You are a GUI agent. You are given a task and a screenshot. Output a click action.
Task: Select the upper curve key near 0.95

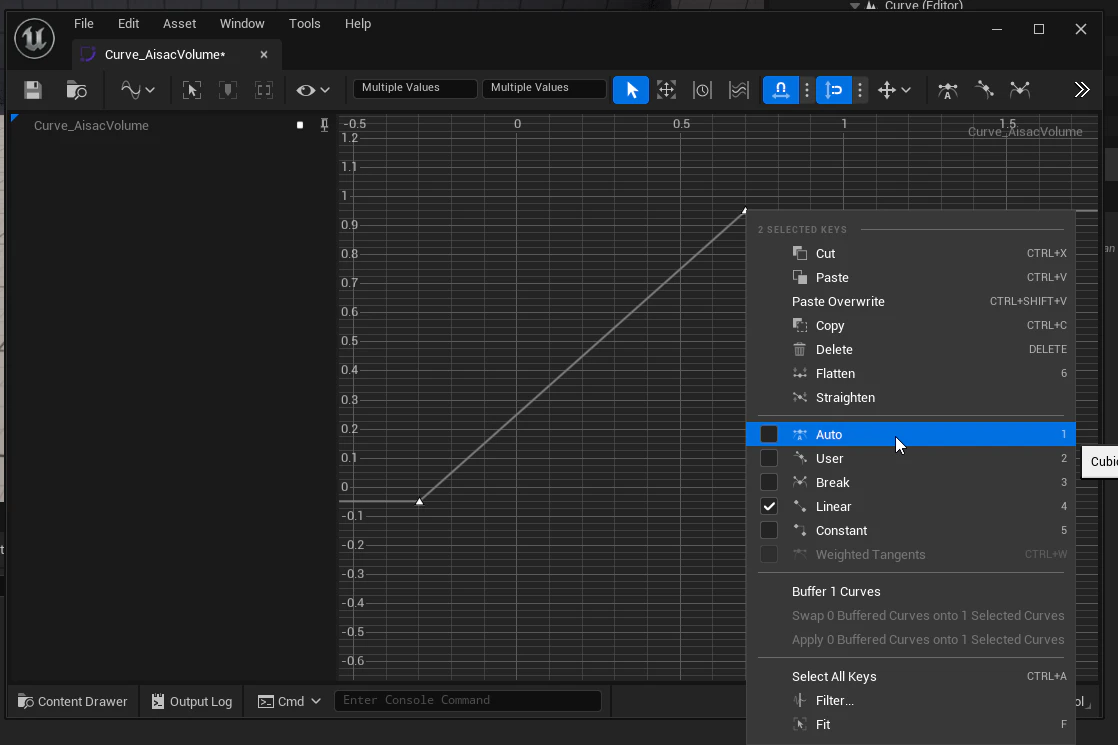coord(745,210)
